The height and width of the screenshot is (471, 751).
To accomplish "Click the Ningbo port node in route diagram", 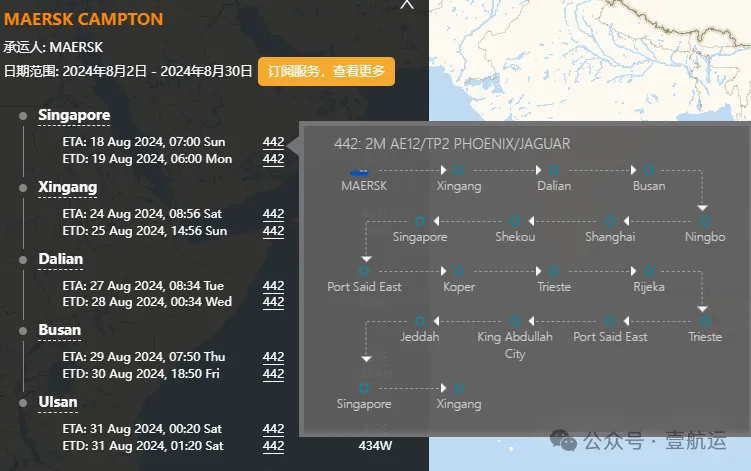I will click(705, 221).
